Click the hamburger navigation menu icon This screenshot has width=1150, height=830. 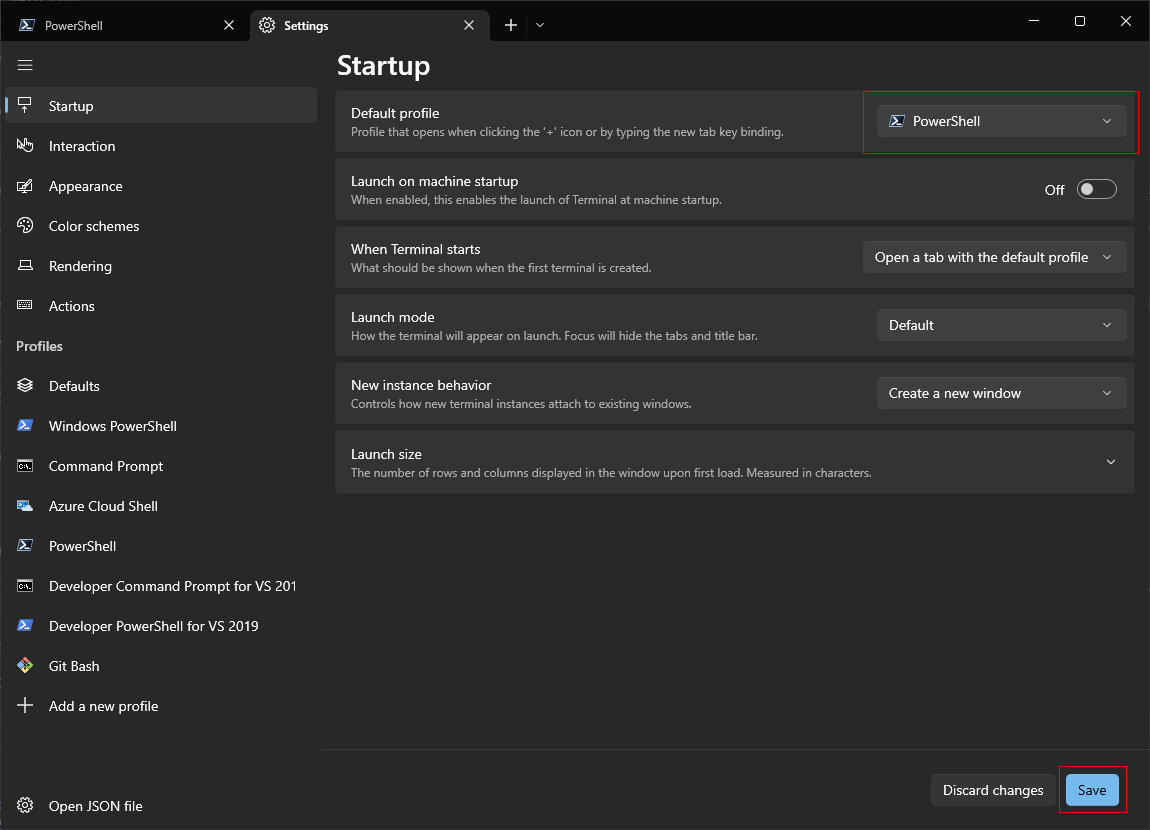pyautogui.click(x=25, y=65)
